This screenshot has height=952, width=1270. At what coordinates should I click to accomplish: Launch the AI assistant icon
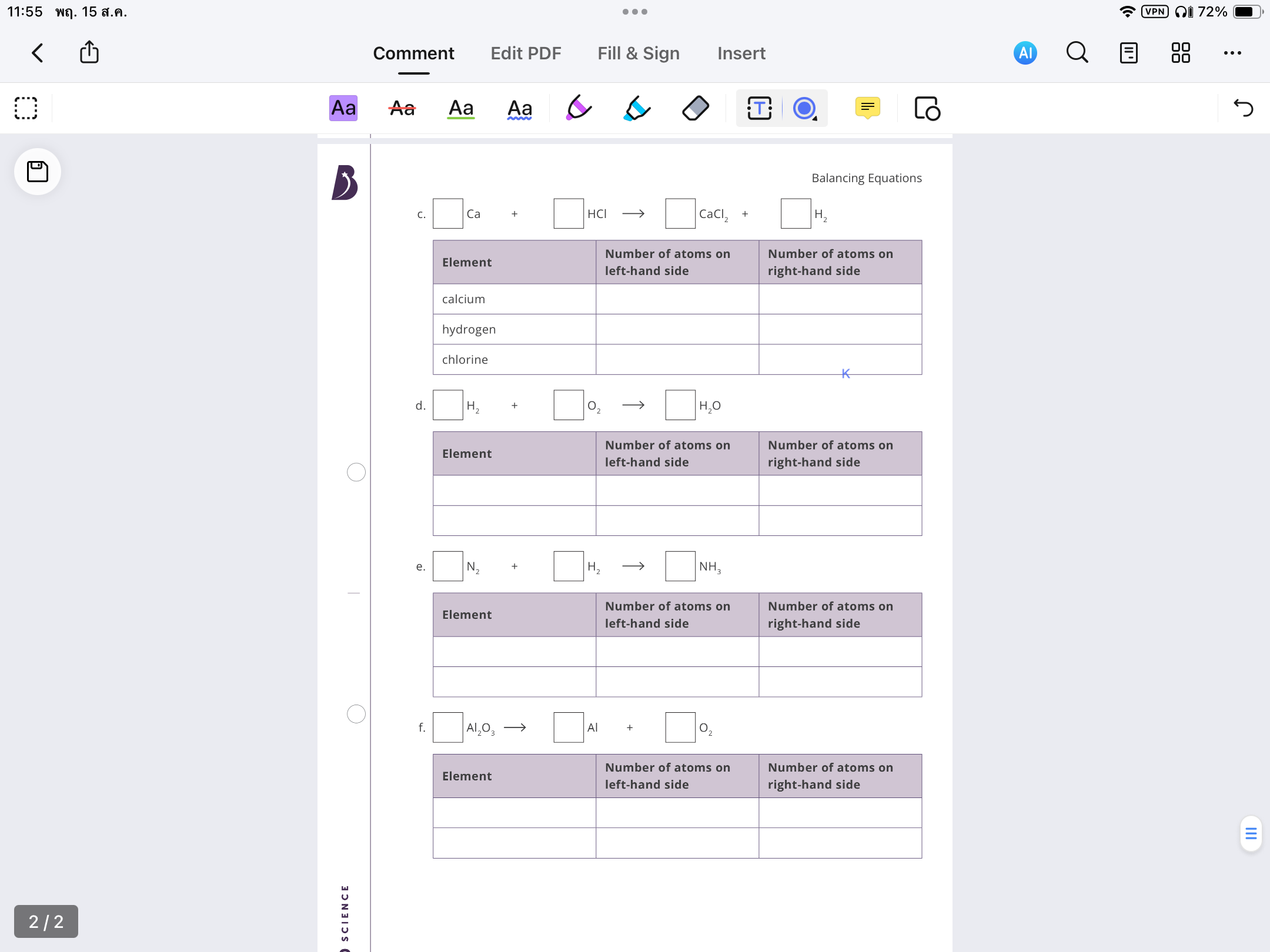point(1025,53)
